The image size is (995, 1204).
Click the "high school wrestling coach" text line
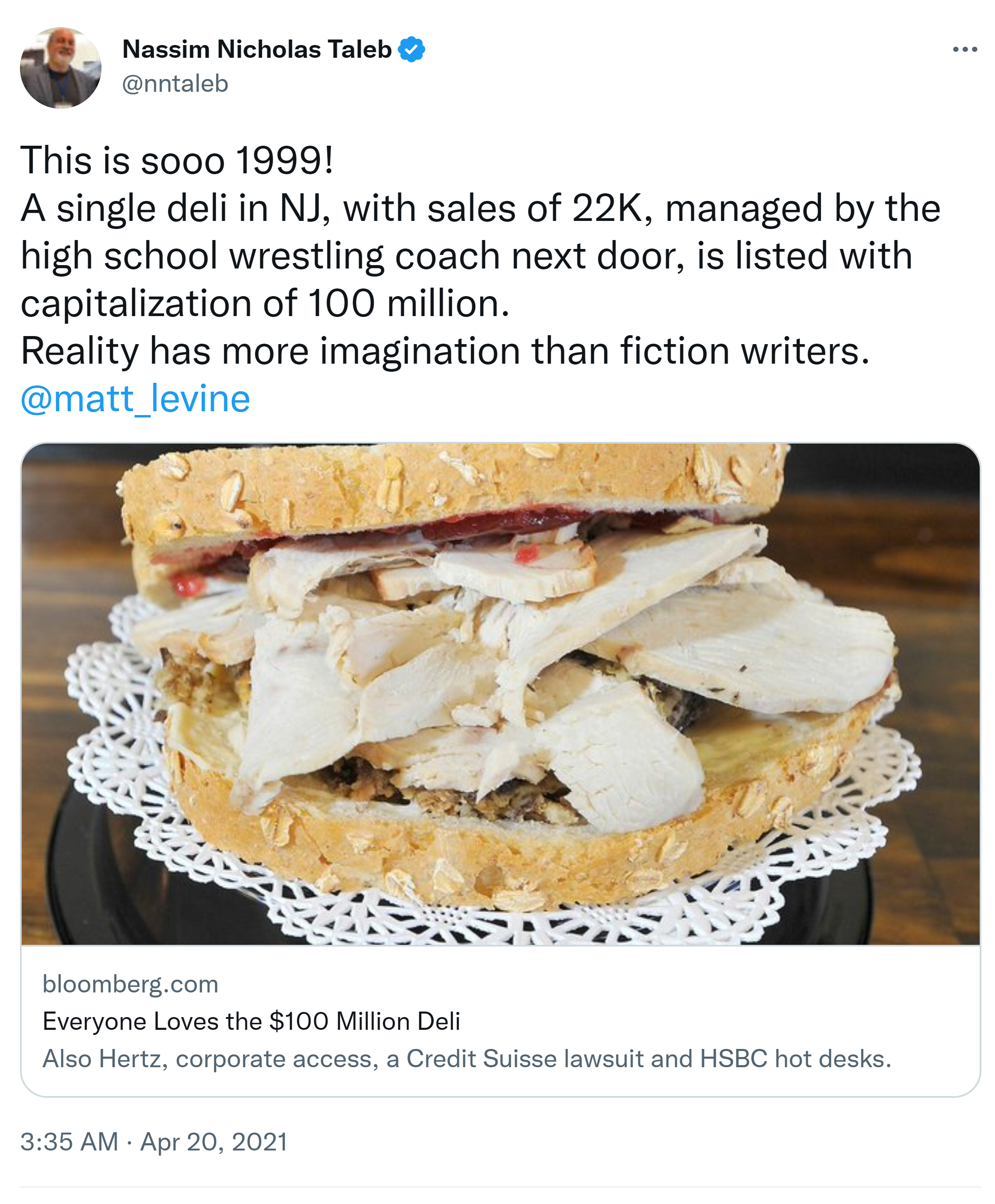(466, 255)
